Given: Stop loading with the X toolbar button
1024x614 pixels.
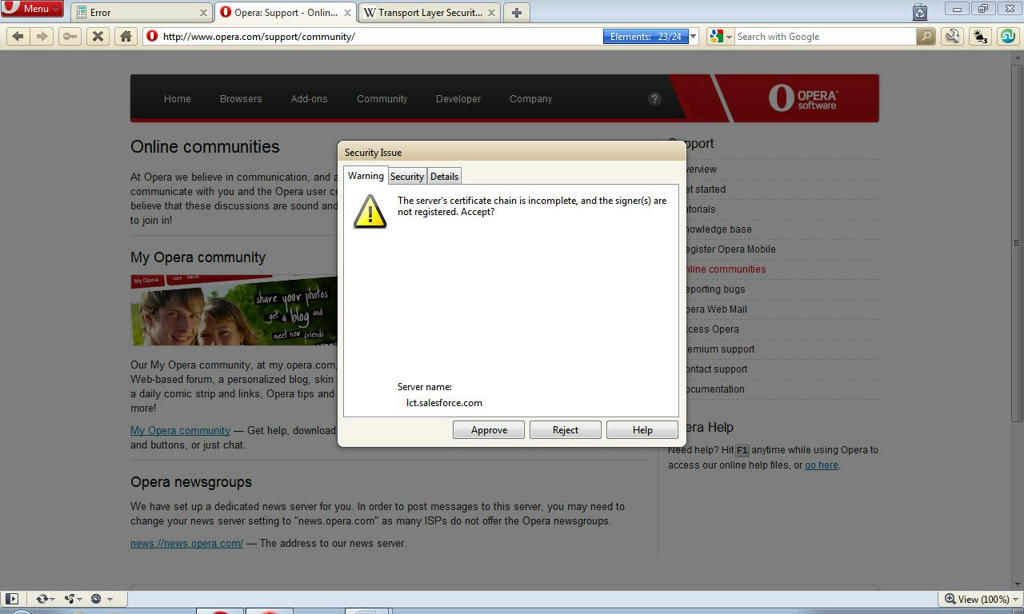Looking at the screenshot, I should click(x=98, y=37).
